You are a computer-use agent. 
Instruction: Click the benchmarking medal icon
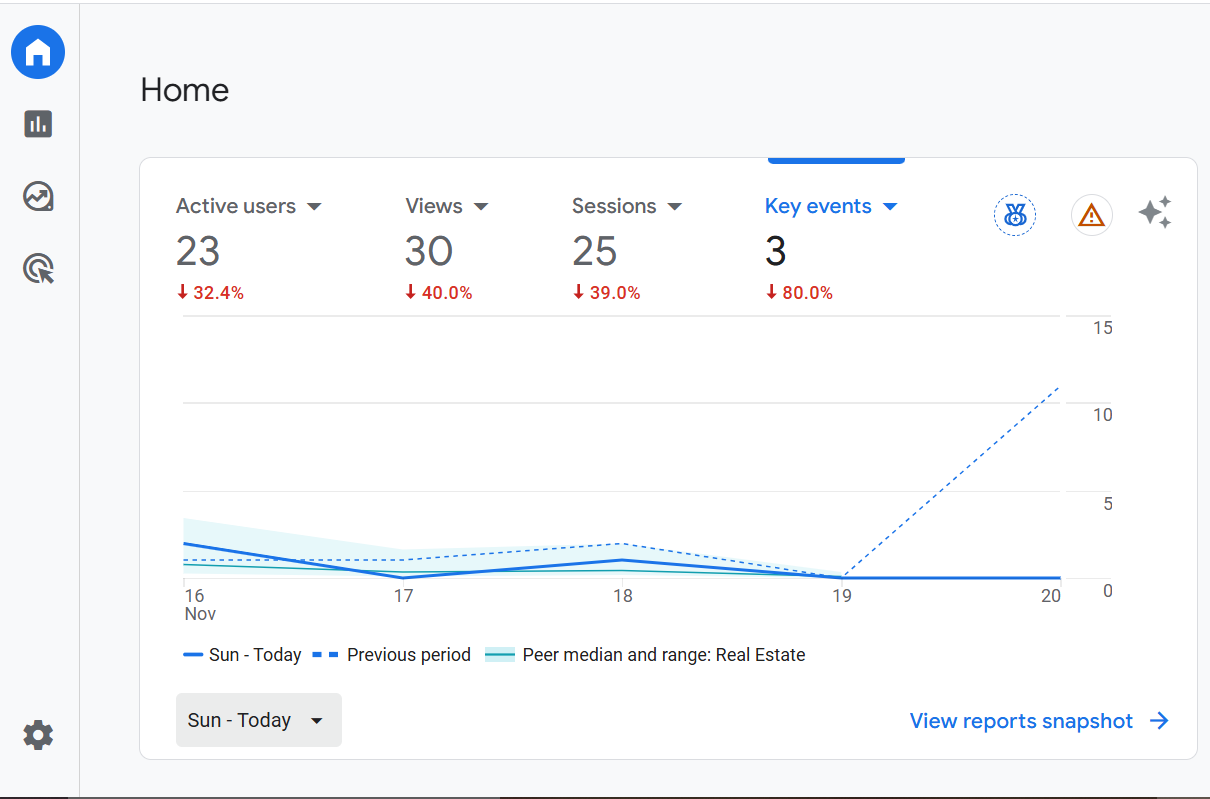pyautogui.click(x=1014, y=214)
